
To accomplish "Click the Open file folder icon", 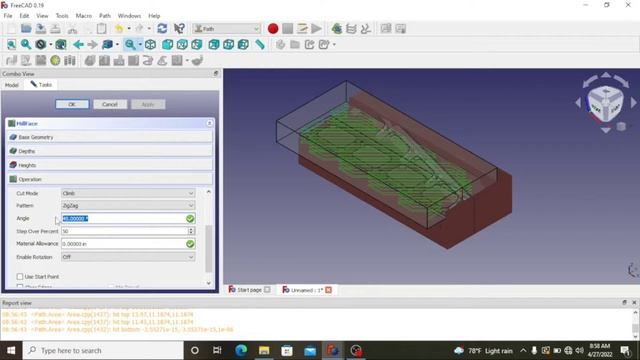I will [26, 29].
